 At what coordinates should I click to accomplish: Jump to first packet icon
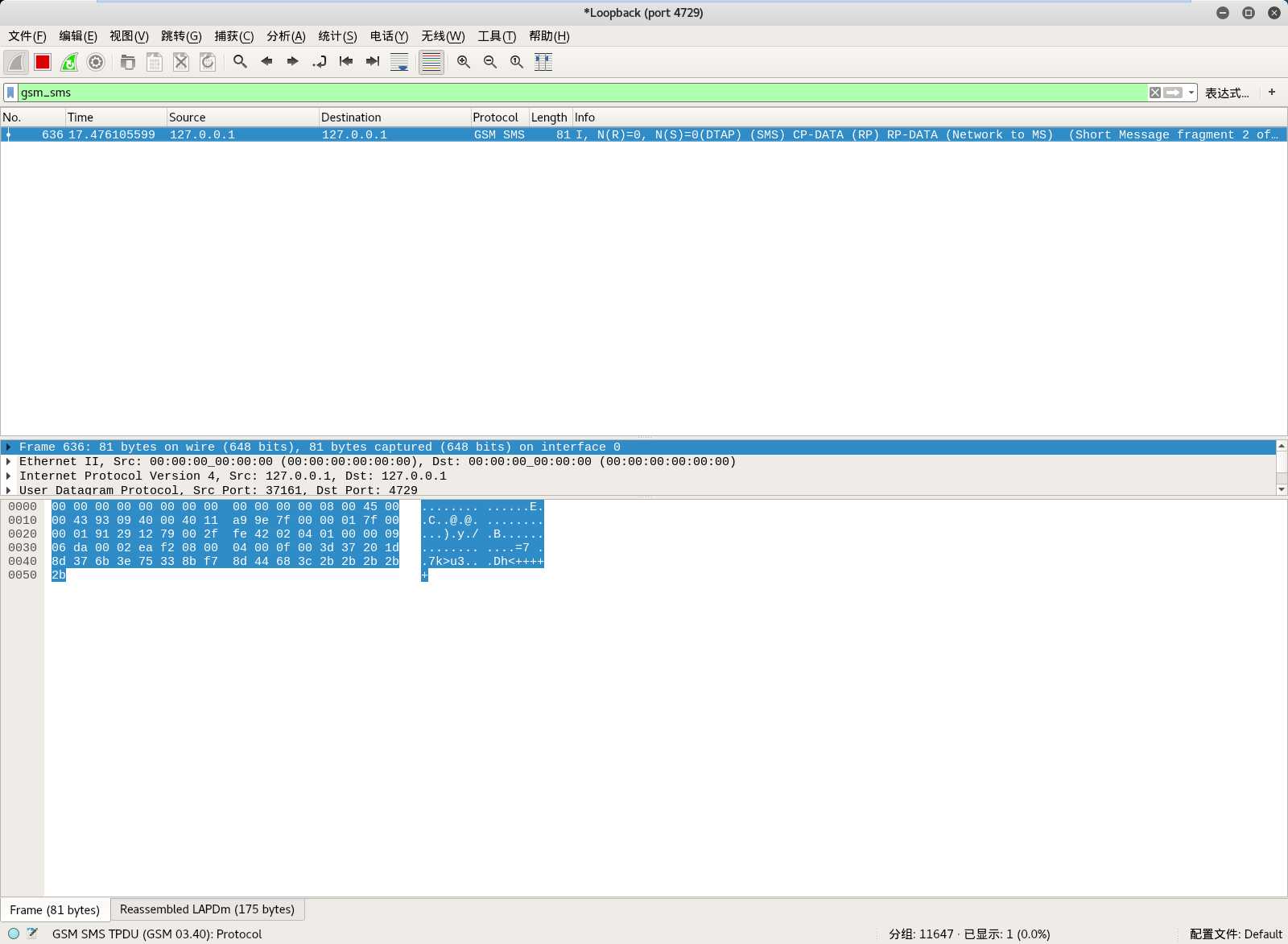346,62
